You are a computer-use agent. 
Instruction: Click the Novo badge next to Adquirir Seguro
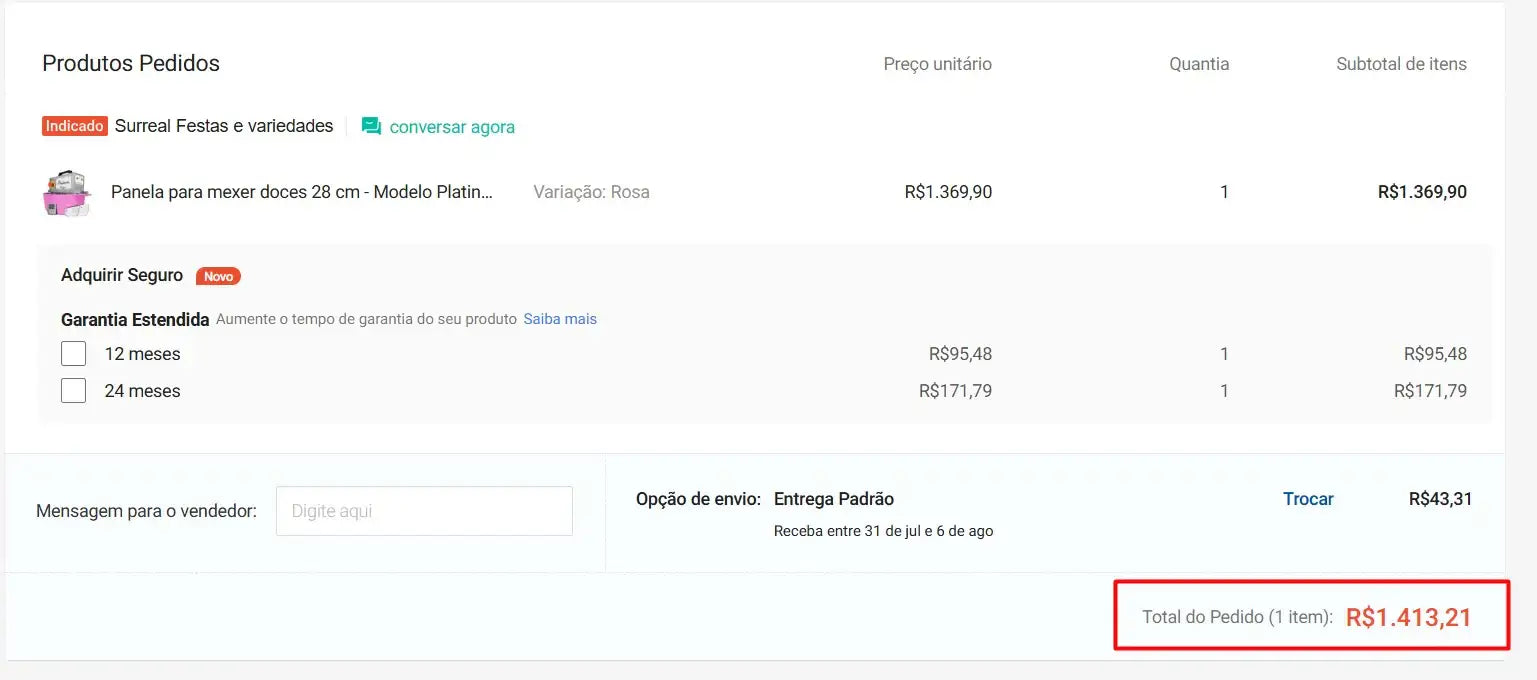(x=218, y=276)
